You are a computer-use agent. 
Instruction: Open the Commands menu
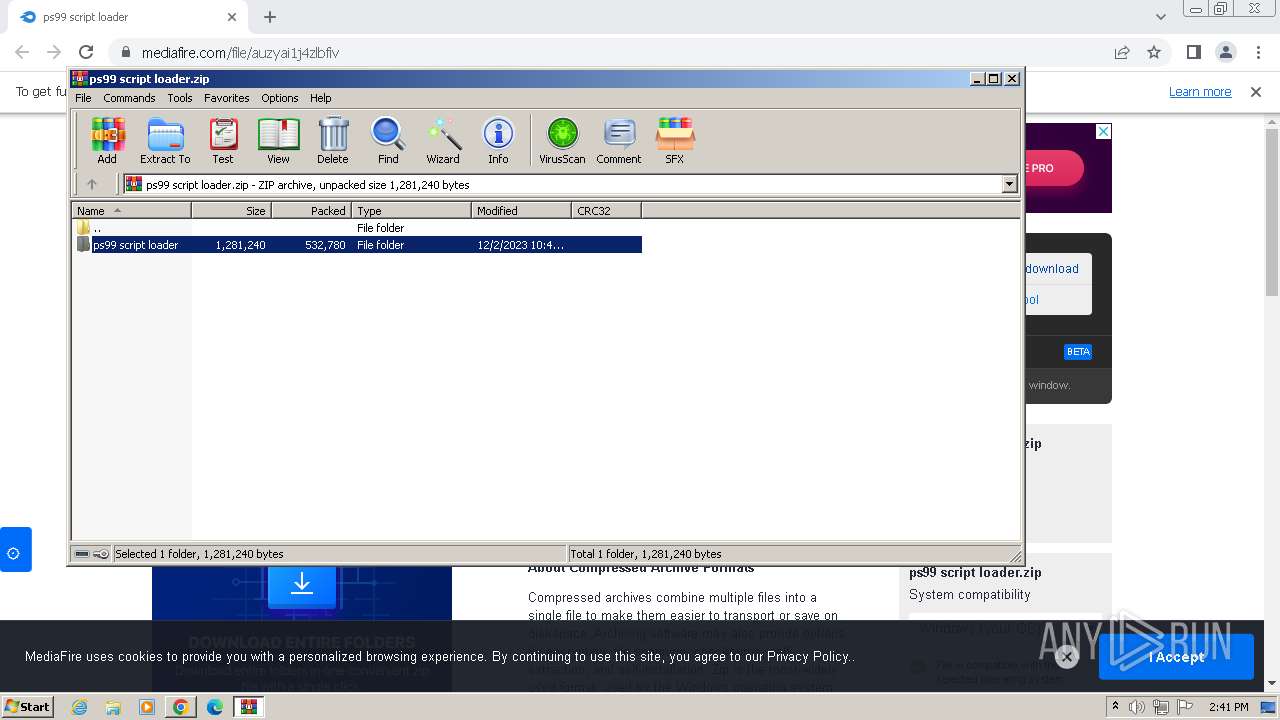pos(129,98)
